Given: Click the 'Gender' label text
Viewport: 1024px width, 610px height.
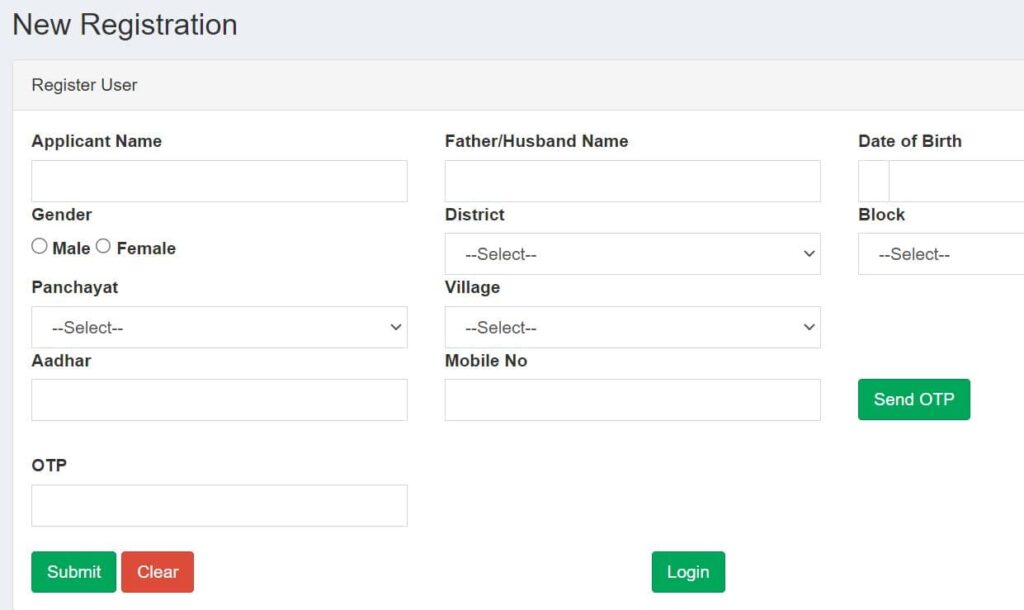Looking at the screenshot, I should (62, 214).
